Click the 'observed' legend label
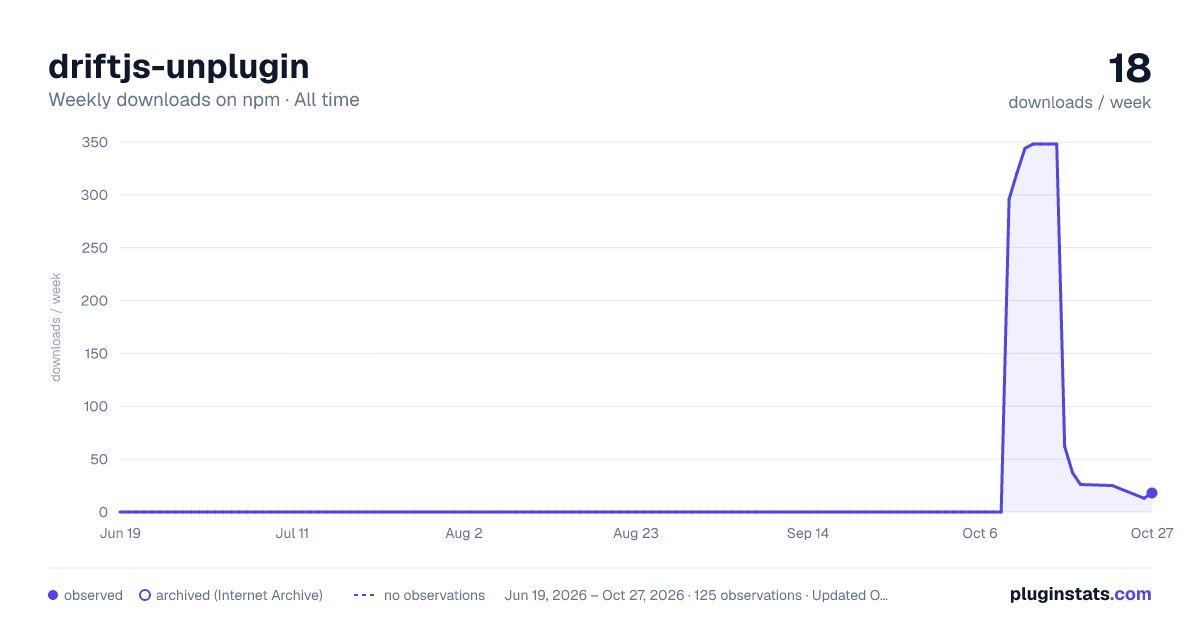The width and height of the screenshot is (1200, 630). [x=93, y=595]
